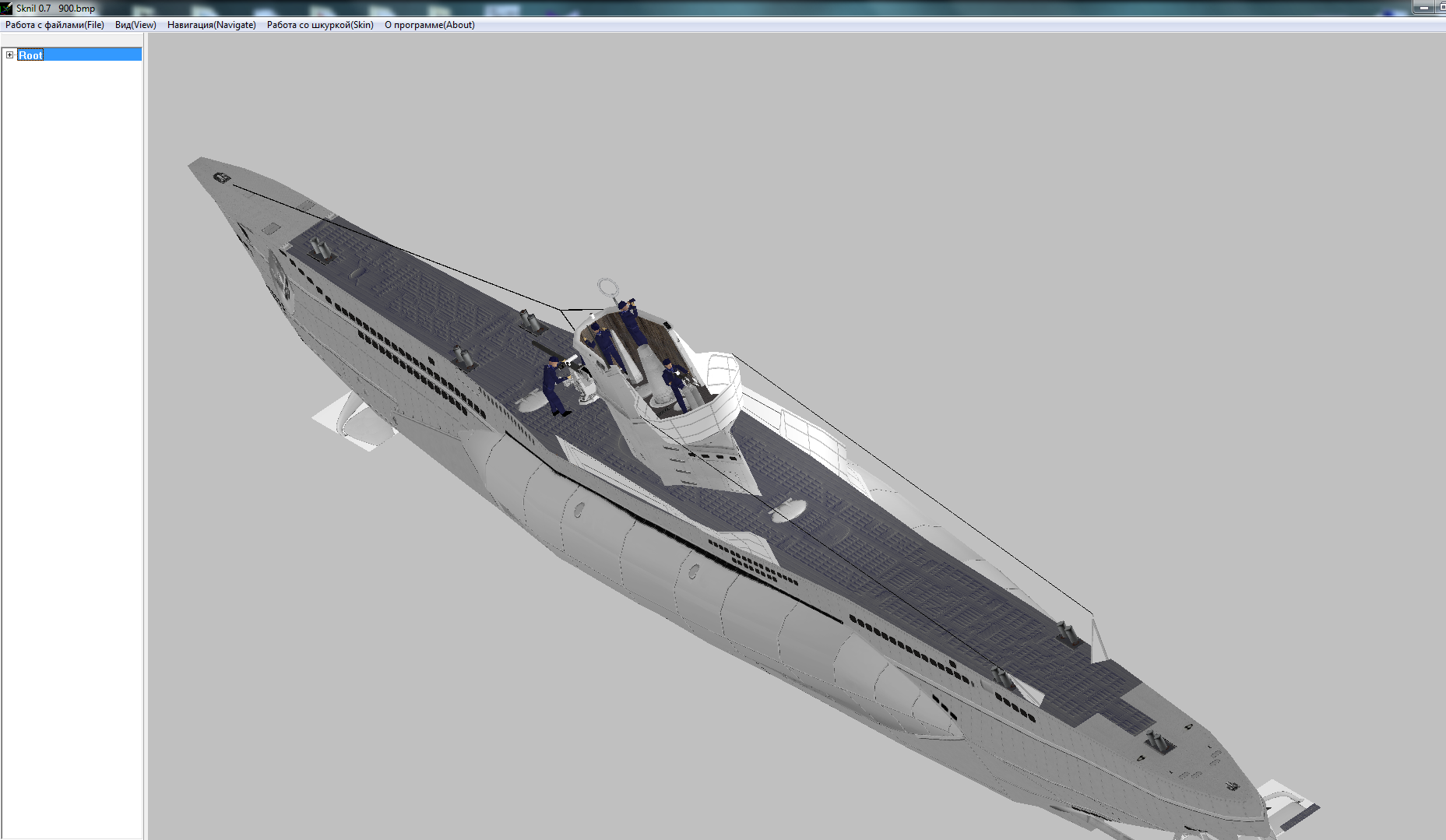The height and width of the screenshot is (840, 1446).
Task: Expand the Root tree node
Action: (9, 55)
